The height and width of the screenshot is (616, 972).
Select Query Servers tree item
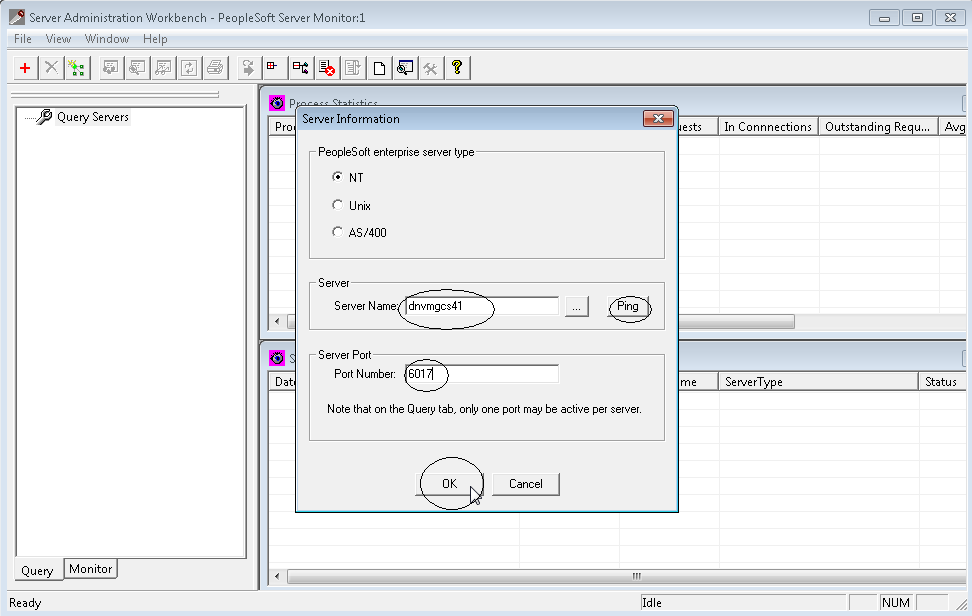(93, 117)
